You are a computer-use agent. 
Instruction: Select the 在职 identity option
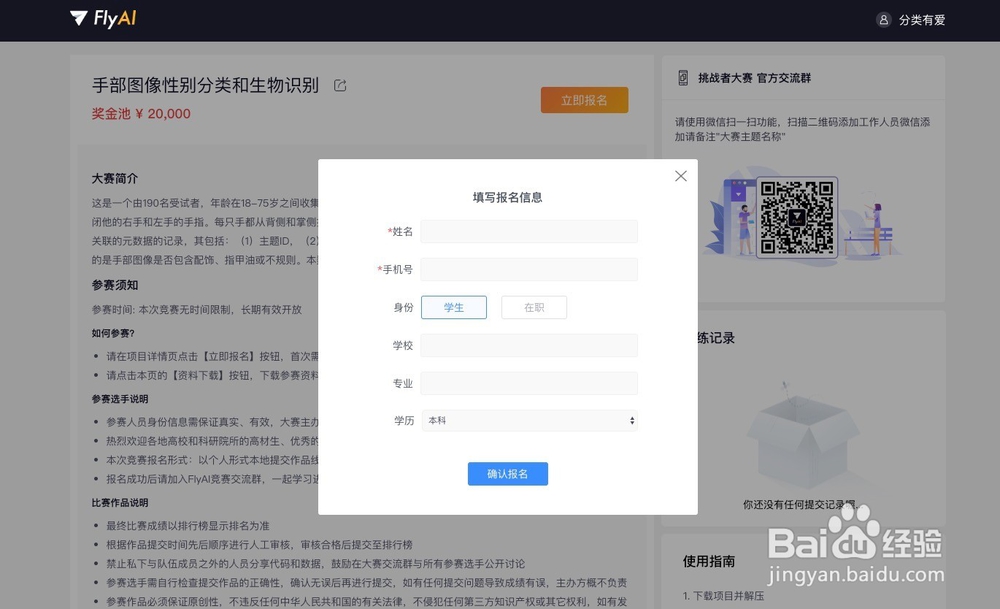click(x=534, y=307)
